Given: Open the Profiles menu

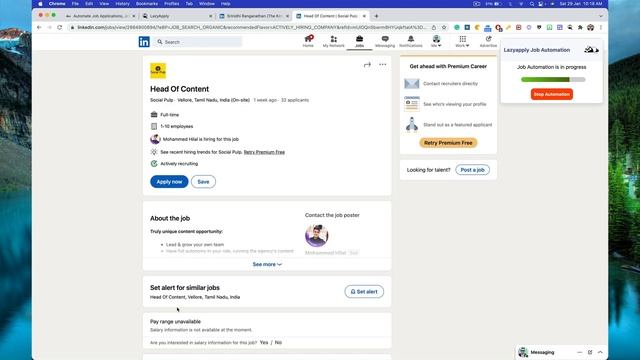Looking at the screenshot, I should coord(171,4).
